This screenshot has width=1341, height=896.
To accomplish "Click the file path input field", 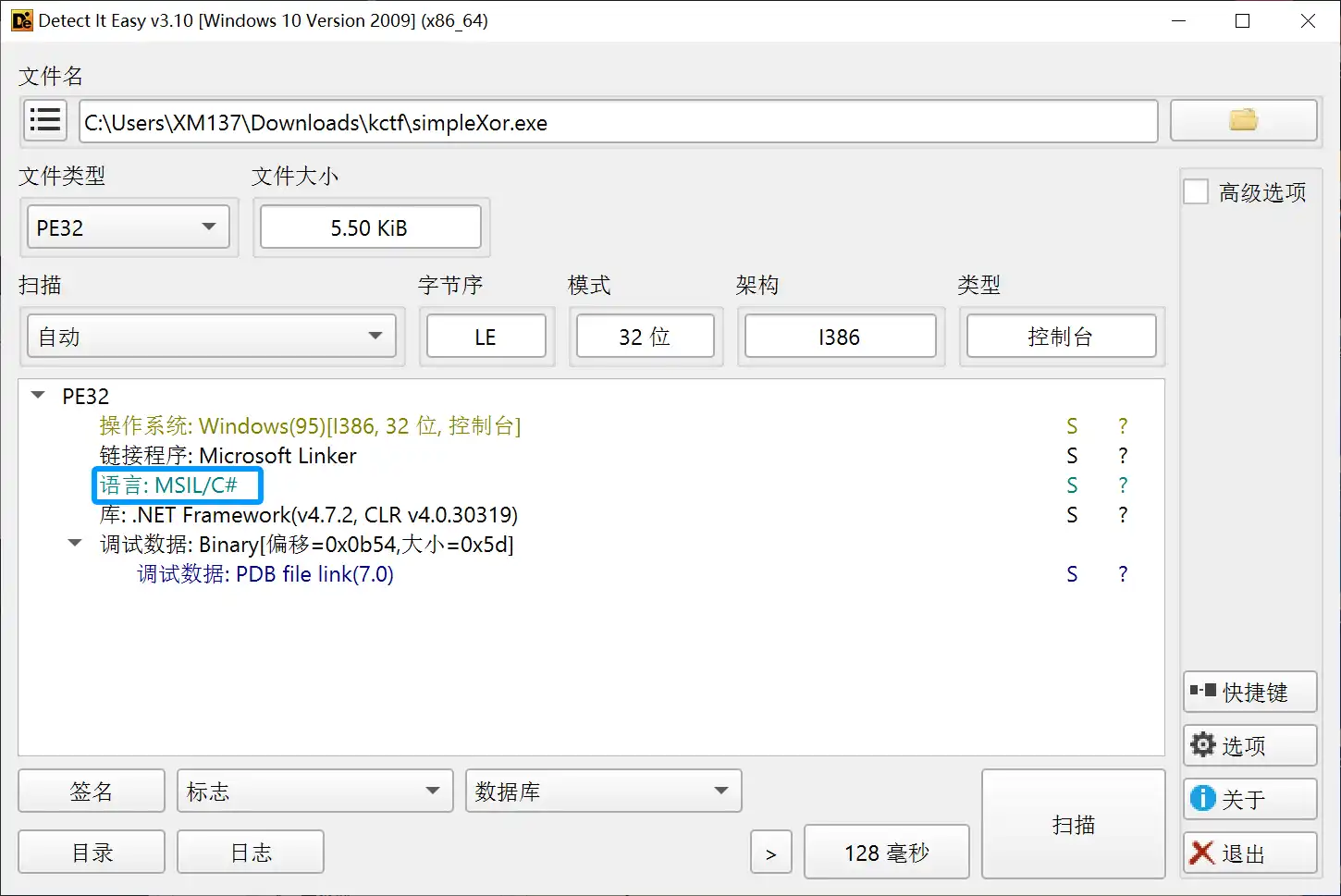I will (x=618, y=122).
